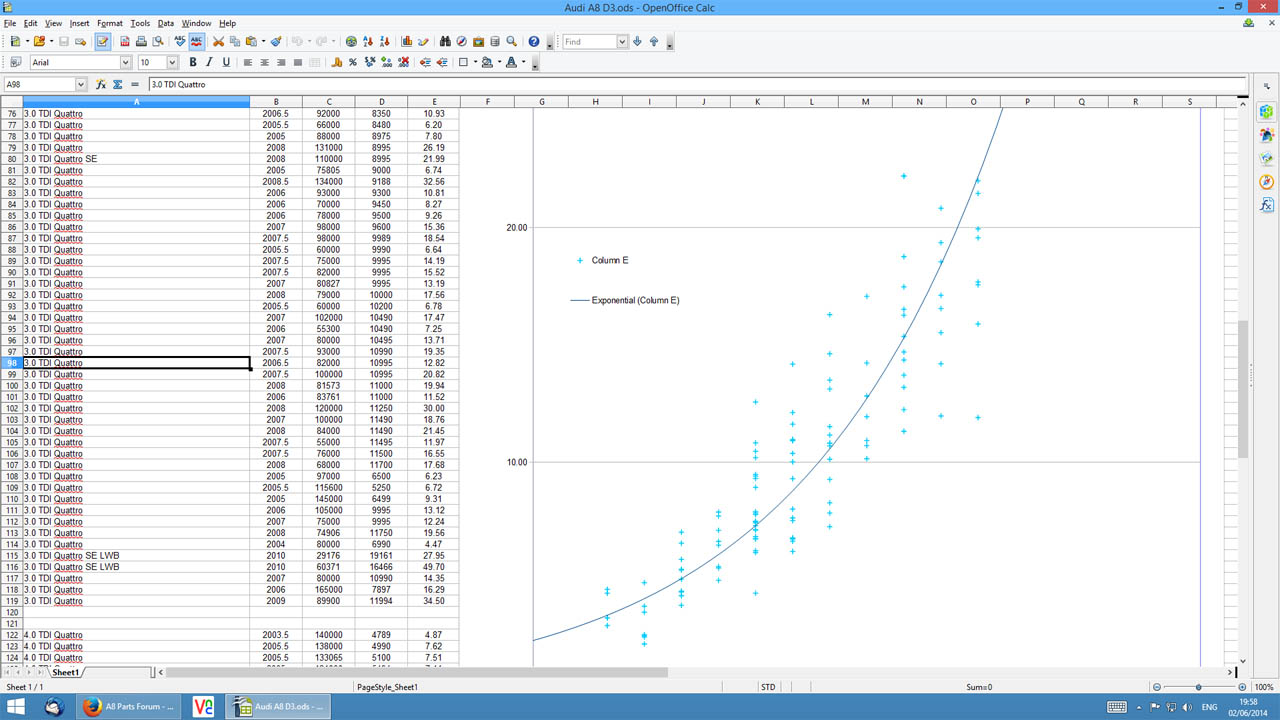Click the Zoom magnifier icon

[x=511, y=42]
